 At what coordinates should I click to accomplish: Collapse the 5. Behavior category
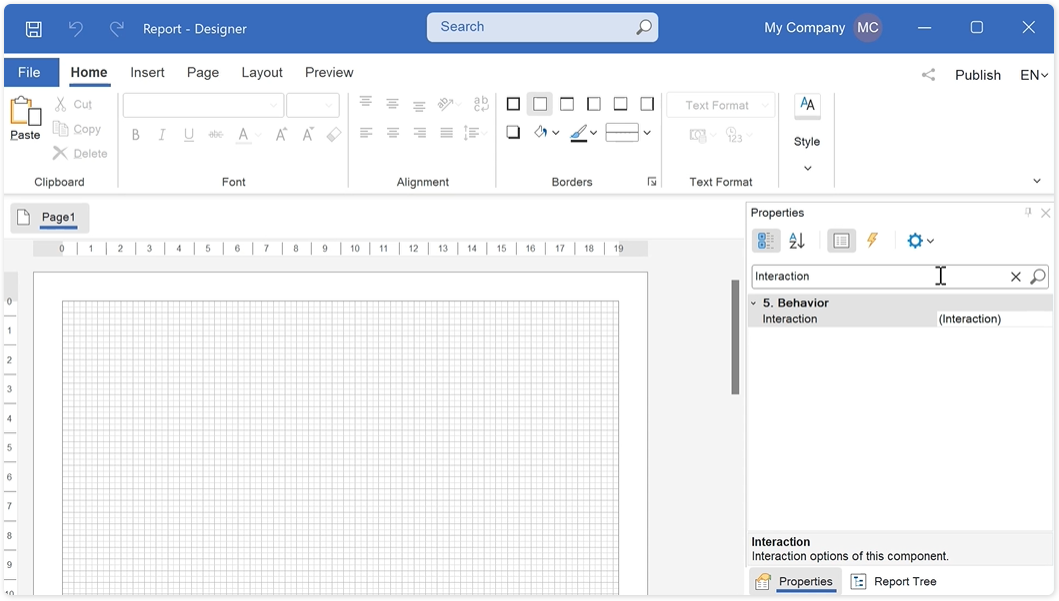[754, 303]
